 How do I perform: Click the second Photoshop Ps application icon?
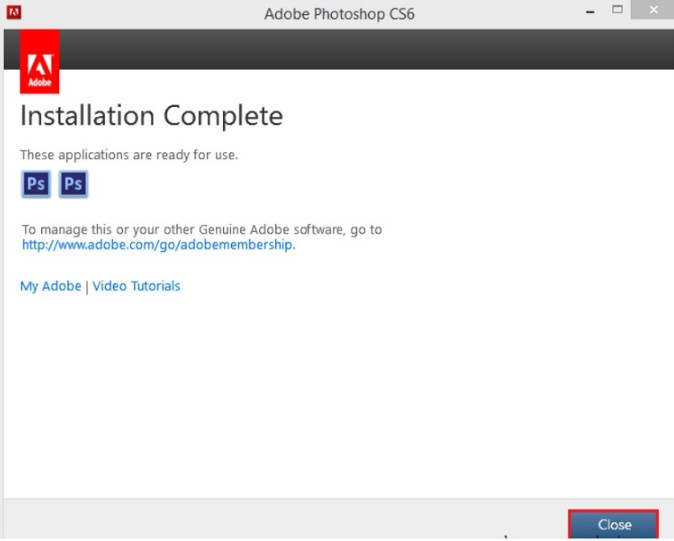[x=74, y=184]
